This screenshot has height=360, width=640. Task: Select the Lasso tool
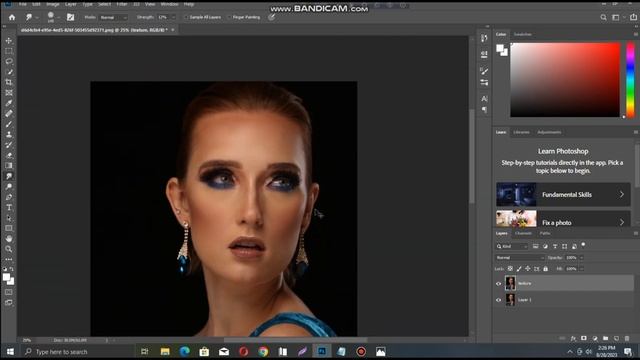(x=9, y=61)
